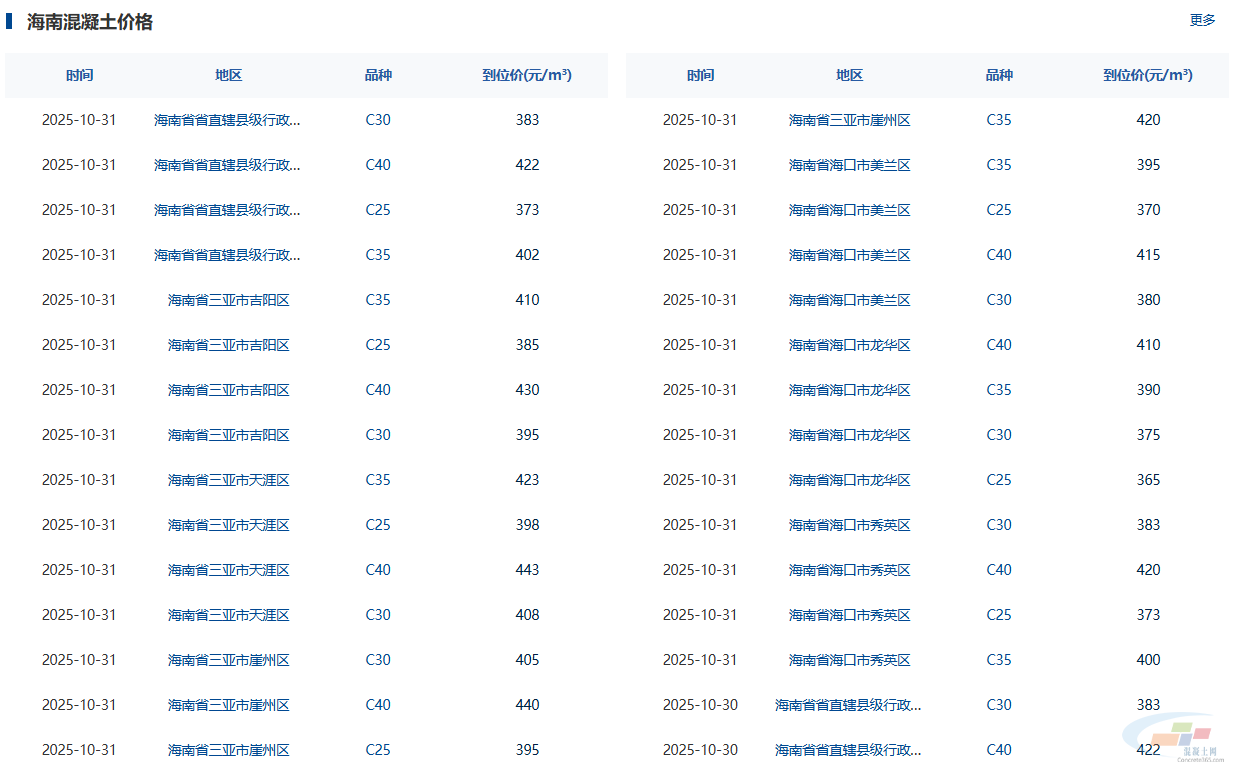Click the left table's 时间 column header

[x=80, y=75]
